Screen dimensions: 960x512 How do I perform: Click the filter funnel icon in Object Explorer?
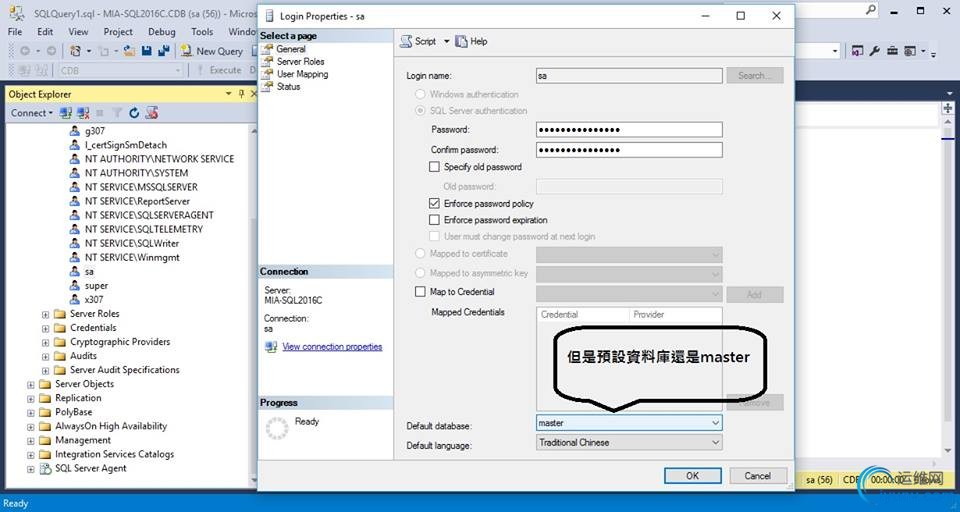[117, 113]
